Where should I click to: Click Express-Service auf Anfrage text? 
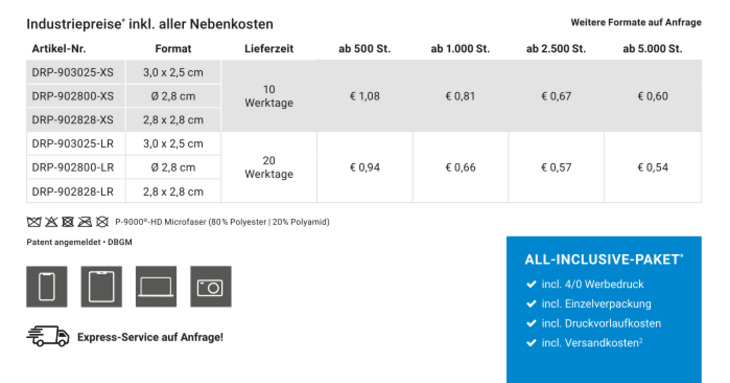[x=150, y=337]
